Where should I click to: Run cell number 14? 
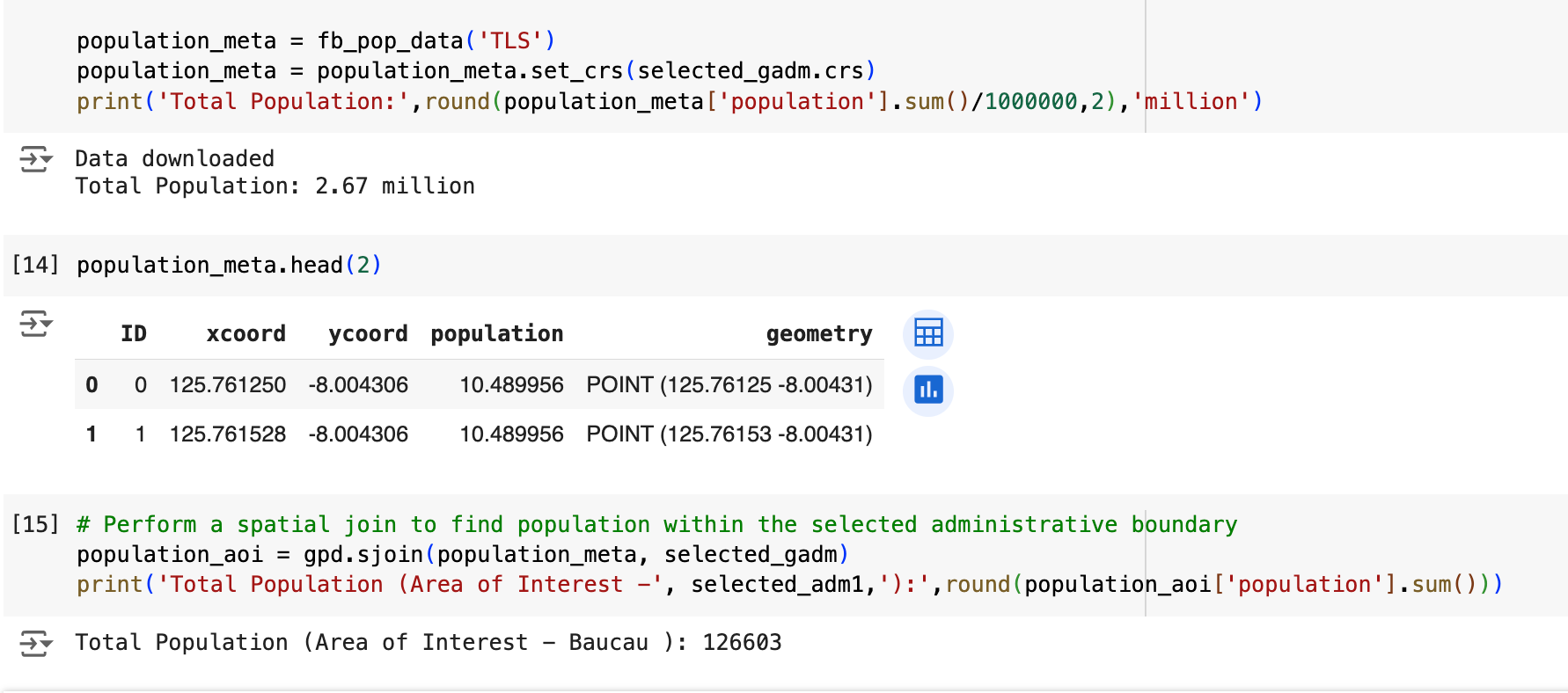tap(35, 265)
